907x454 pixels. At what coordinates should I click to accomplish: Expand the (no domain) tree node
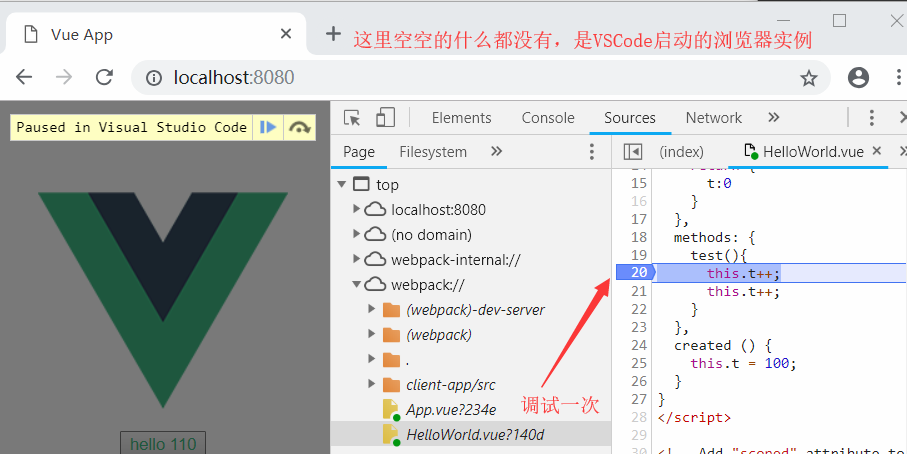tap(356, 234)
